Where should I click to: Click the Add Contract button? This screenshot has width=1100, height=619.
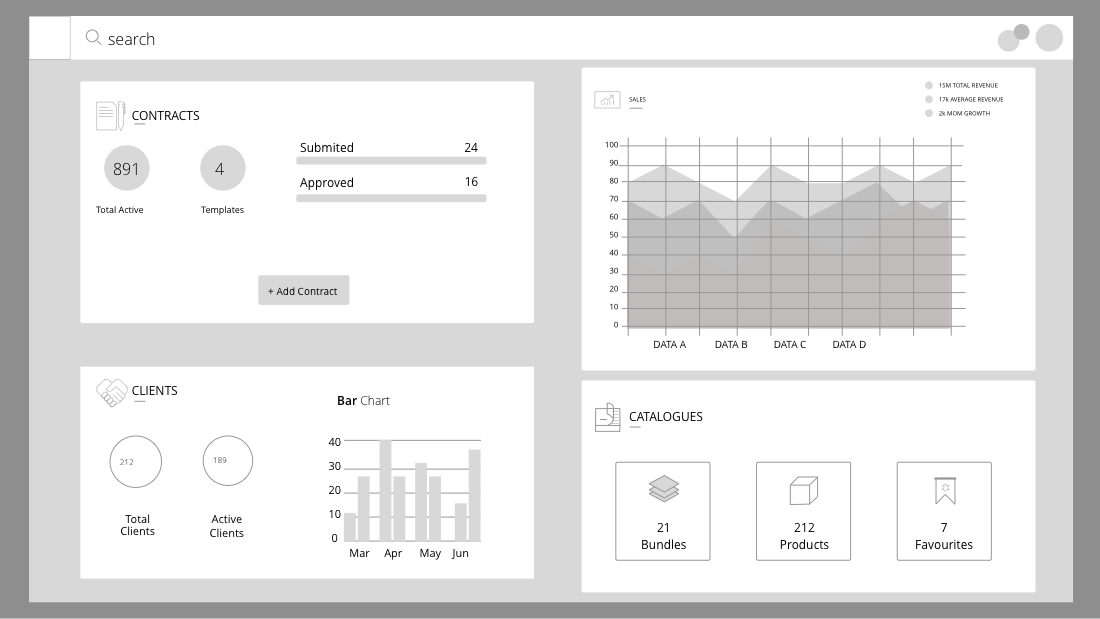coord(303,290)
